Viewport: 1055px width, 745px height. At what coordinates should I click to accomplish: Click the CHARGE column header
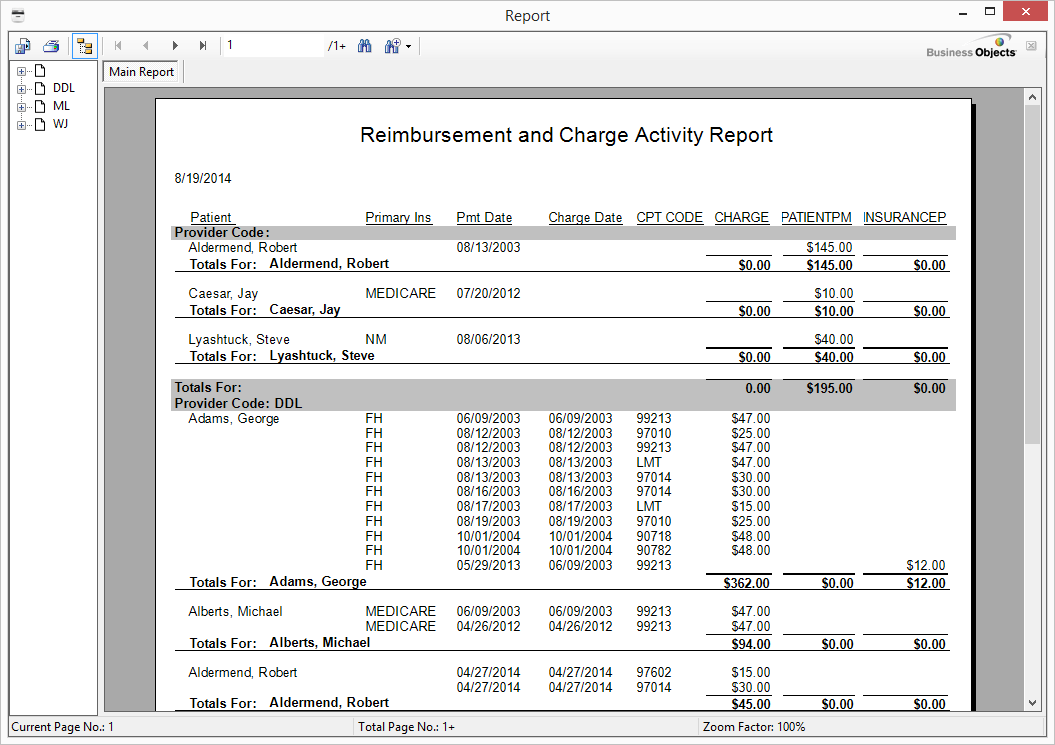(741, 217)
